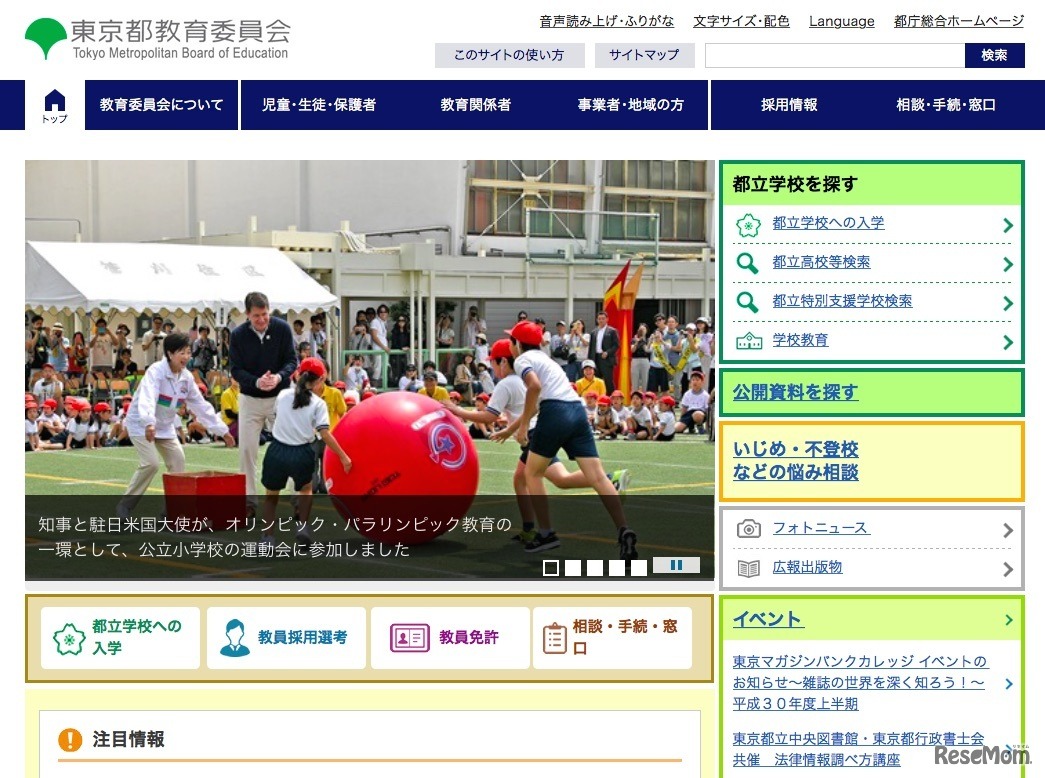Open the 広報出版物 link text

click(x=807, y=567)
